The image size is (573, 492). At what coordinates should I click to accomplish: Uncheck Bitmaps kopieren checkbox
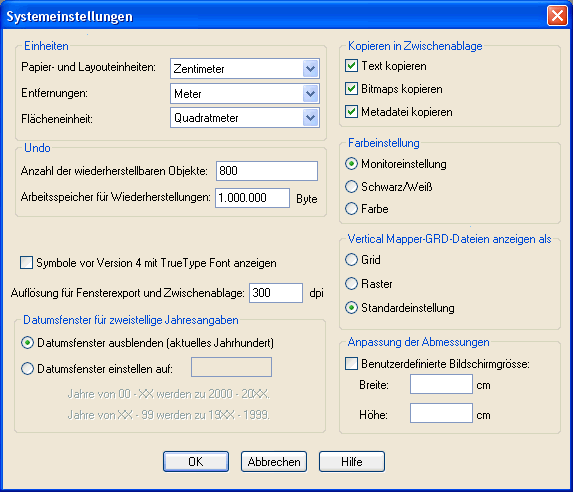(x=351, y=89)
